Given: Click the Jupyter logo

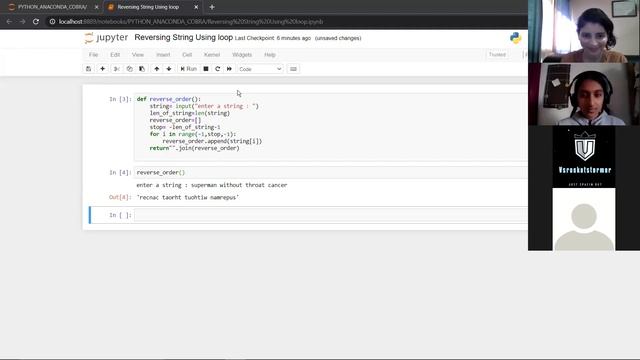Looking at the screenshot, I should 106,38.
